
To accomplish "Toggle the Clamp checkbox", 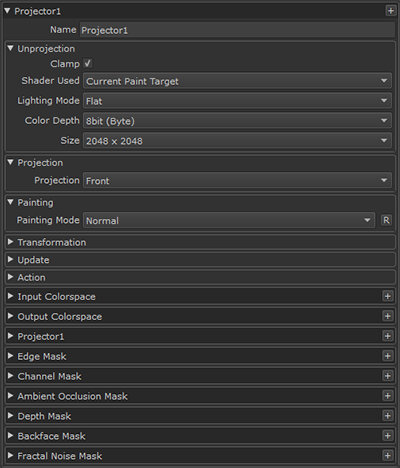I will pos(88,63).
